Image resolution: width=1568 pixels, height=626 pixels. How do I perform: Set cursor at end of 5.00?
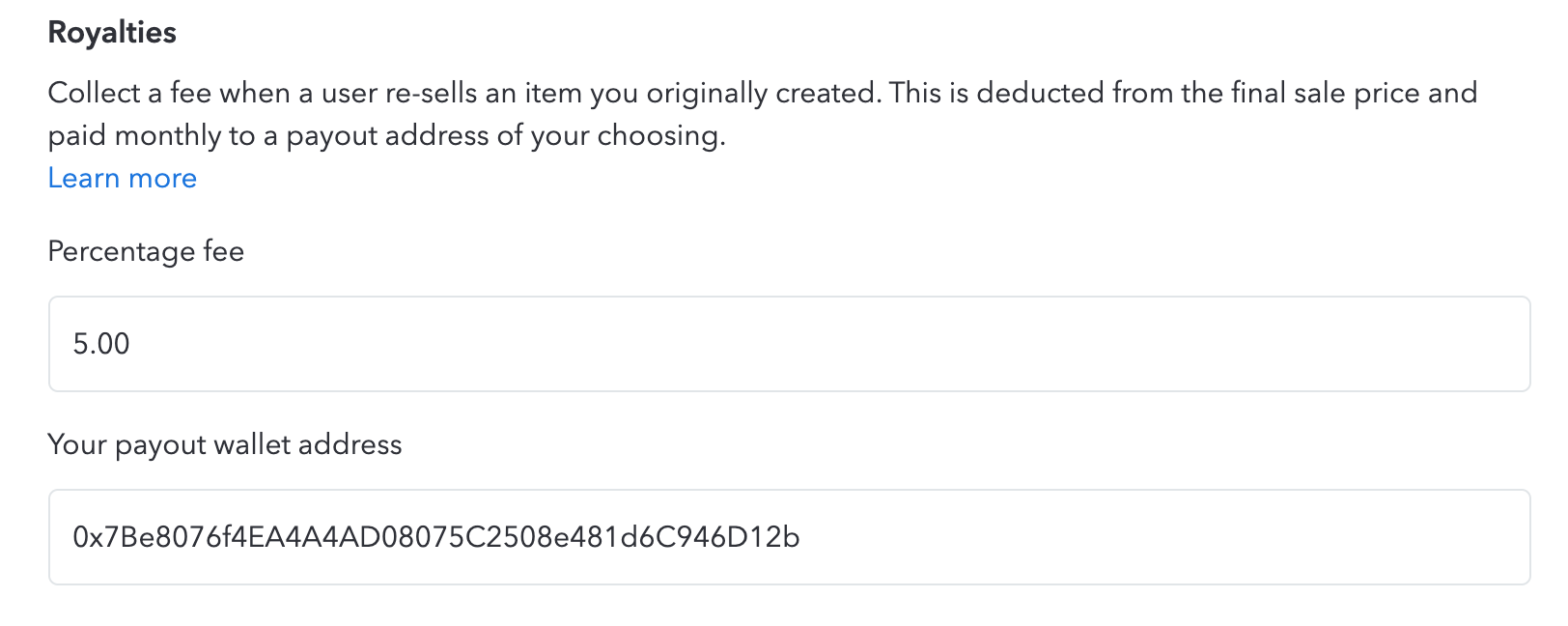click(130, 344)
